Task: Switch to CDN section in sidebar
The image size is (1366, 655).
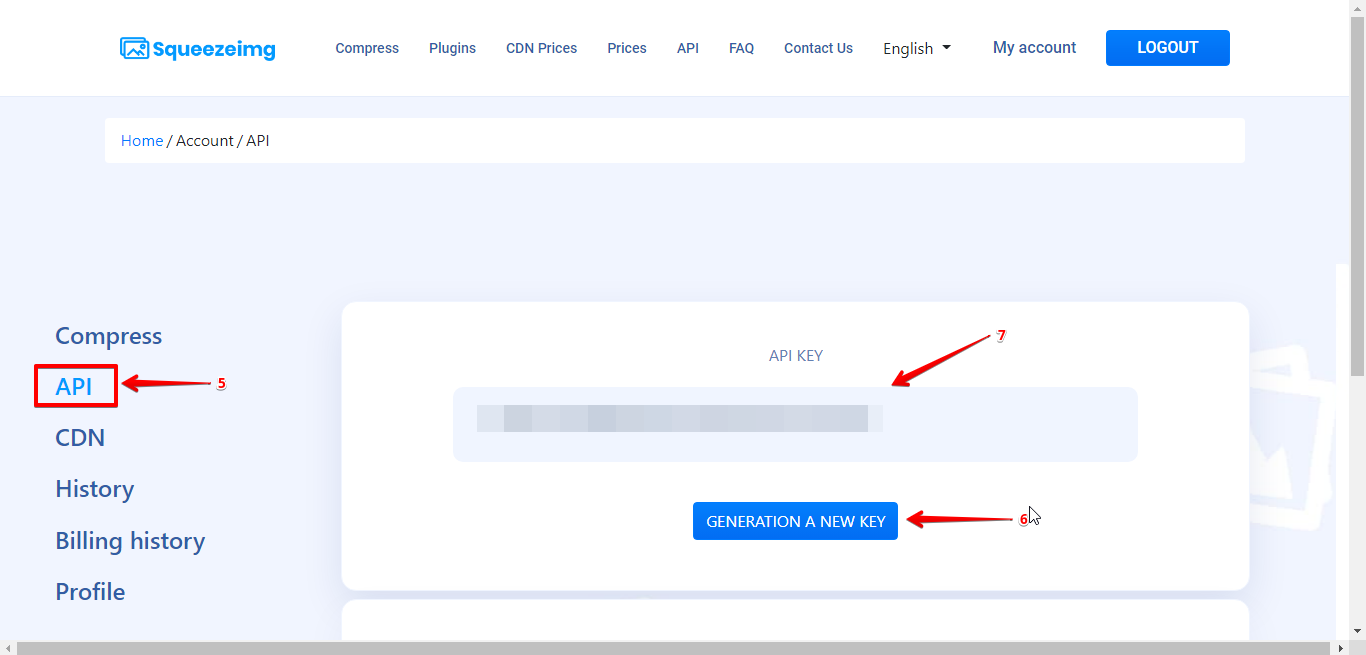Action: click(x=80, y=438)
